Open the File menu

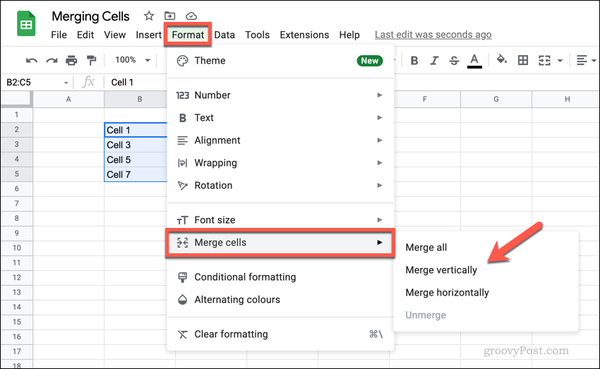point(59,35)
